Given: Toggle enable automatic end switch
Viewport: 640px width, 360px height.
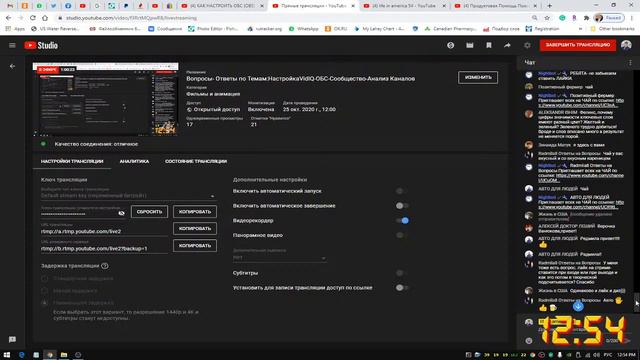Looking at the screenshot, I should (x=402, y=206).
